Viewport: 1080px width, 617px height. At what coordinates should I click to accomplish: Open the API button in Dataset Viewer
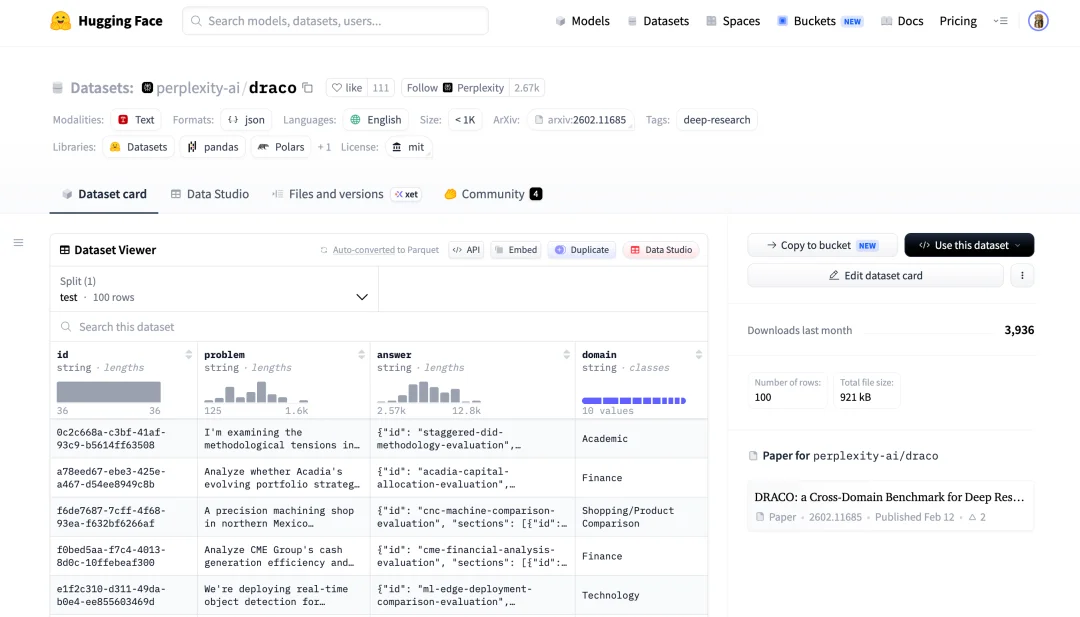(x=466, y=250)
